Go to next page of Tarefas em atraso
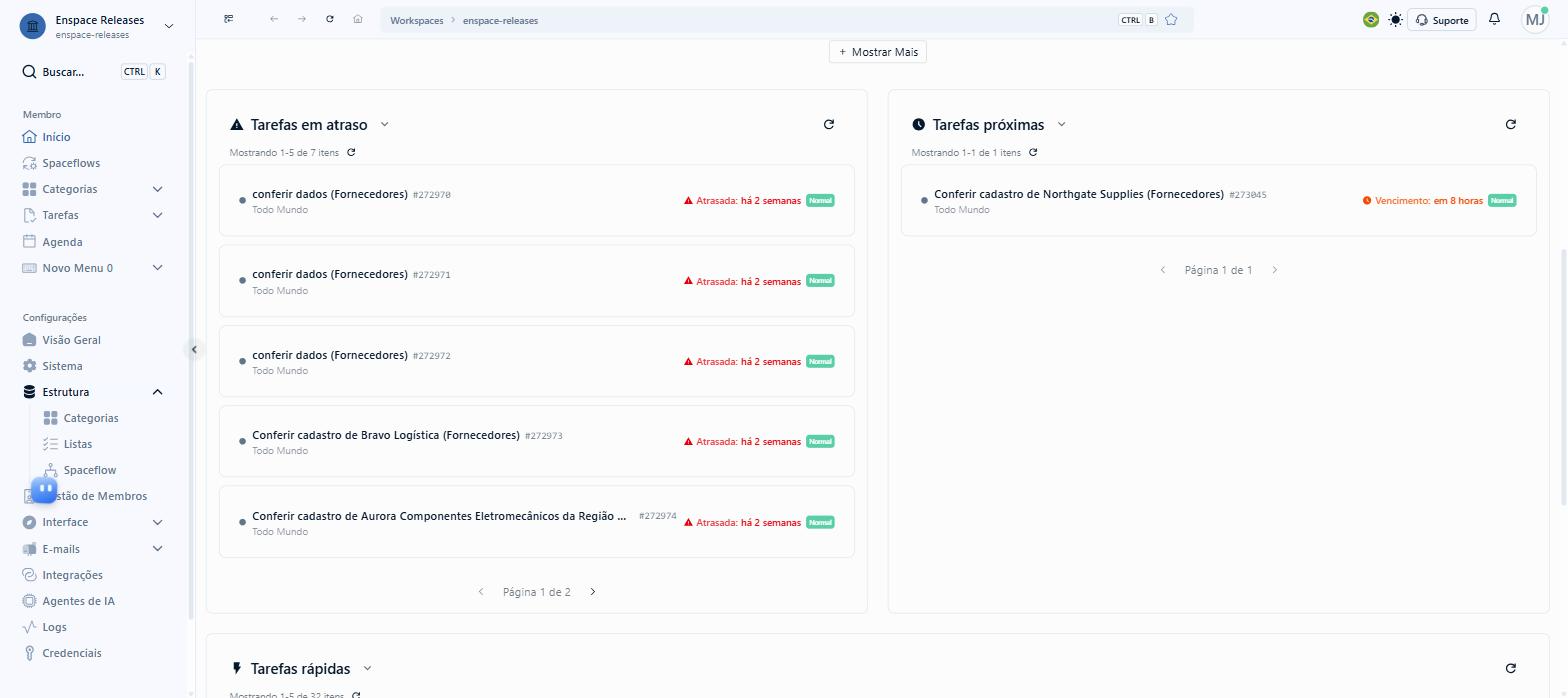1568x698 pixels. tap(593, 592)
